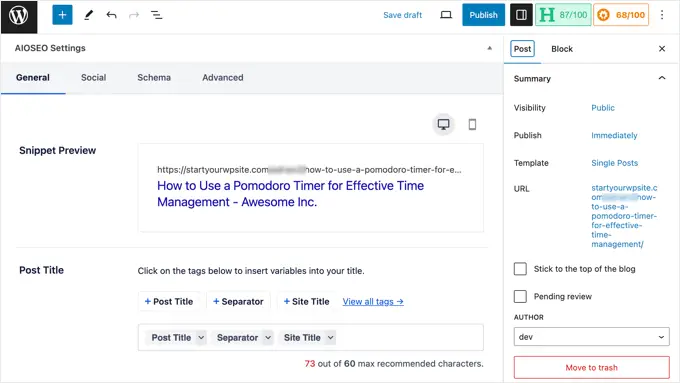This screenshot has width=680, height=383.
Task: Click the Post Title input field
Action: click(x=311, y=337)
